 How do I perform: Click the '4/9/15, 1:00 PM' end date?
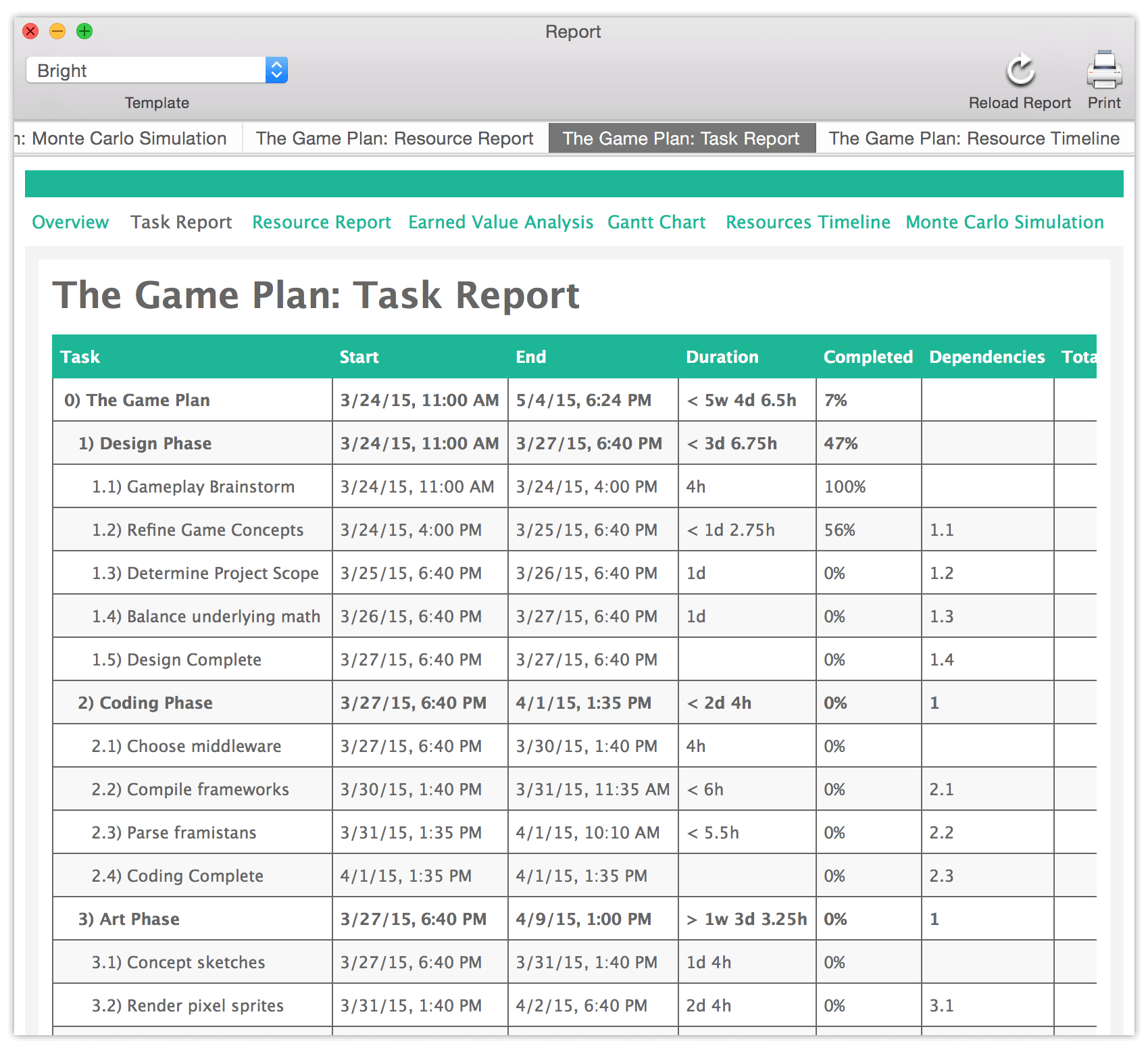[584, 919]
